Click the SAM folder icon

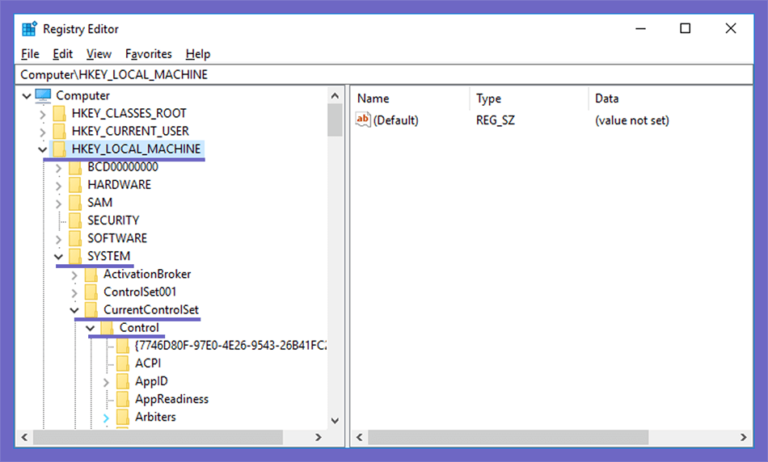[x=75, y=202]
